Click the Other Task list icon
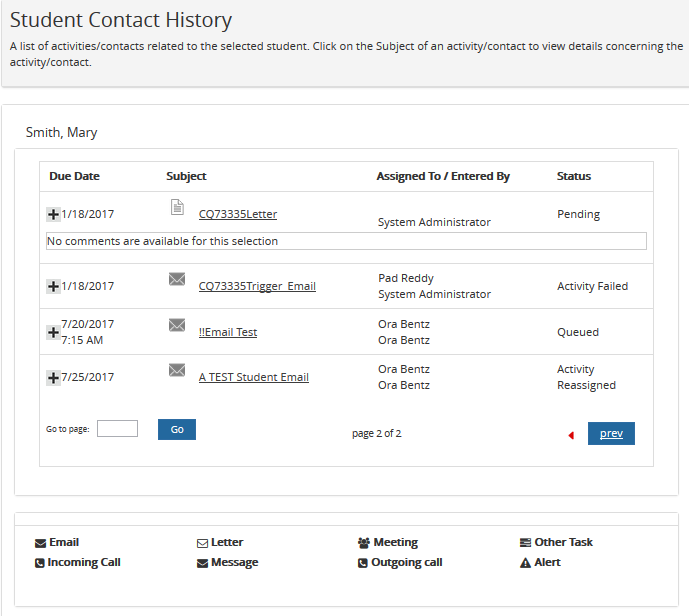Image resolution: width=689 pixels, height=616 pixels. [525, 543]
